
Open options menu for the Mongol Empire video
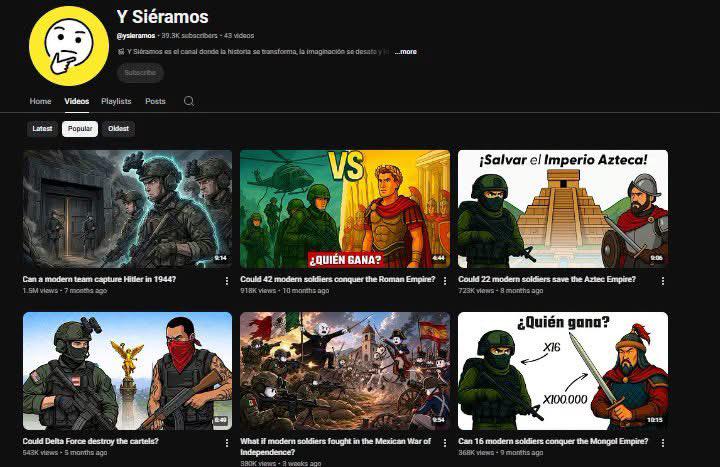(x=663, y=443)
